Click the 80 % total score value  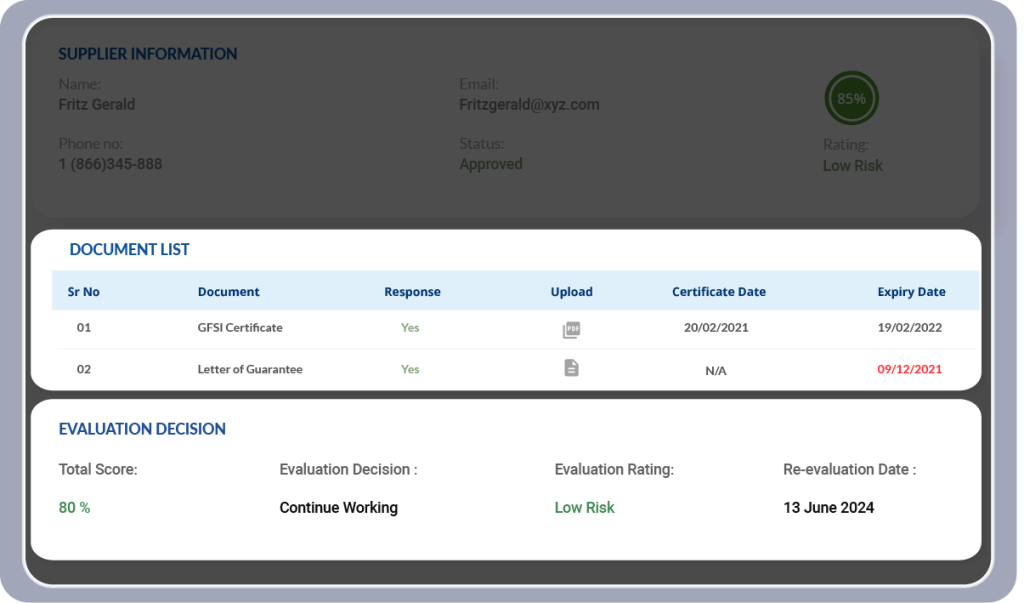pyautogui.click(x=74, y=508)
